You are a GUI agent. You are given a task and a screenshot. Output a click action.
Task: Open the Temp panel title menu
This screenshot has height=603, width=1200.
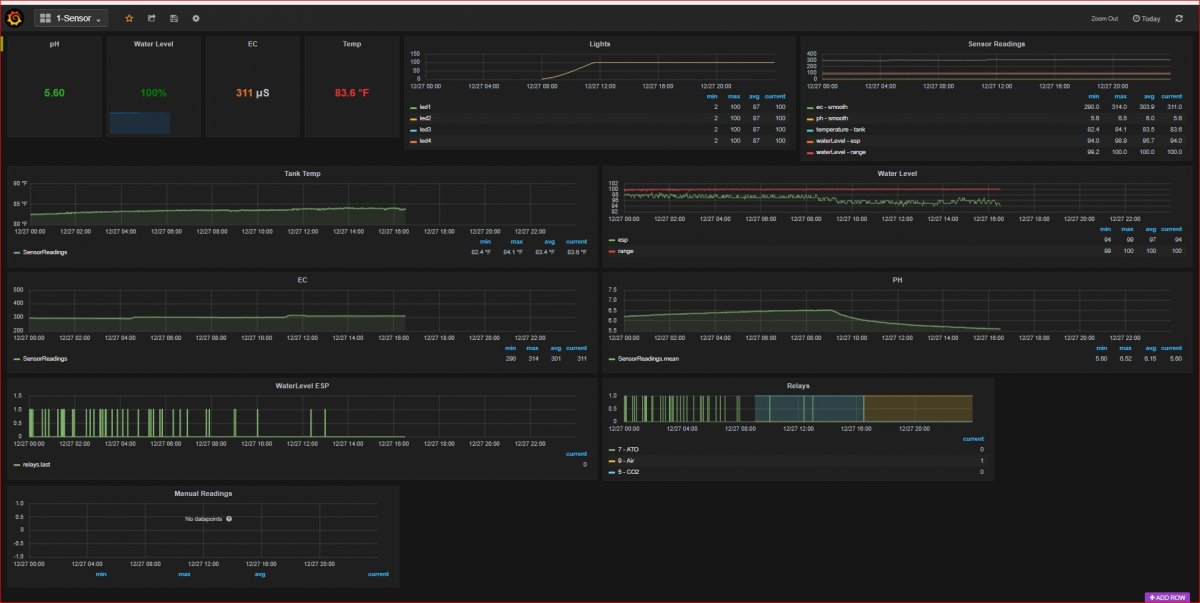point(351,44)
